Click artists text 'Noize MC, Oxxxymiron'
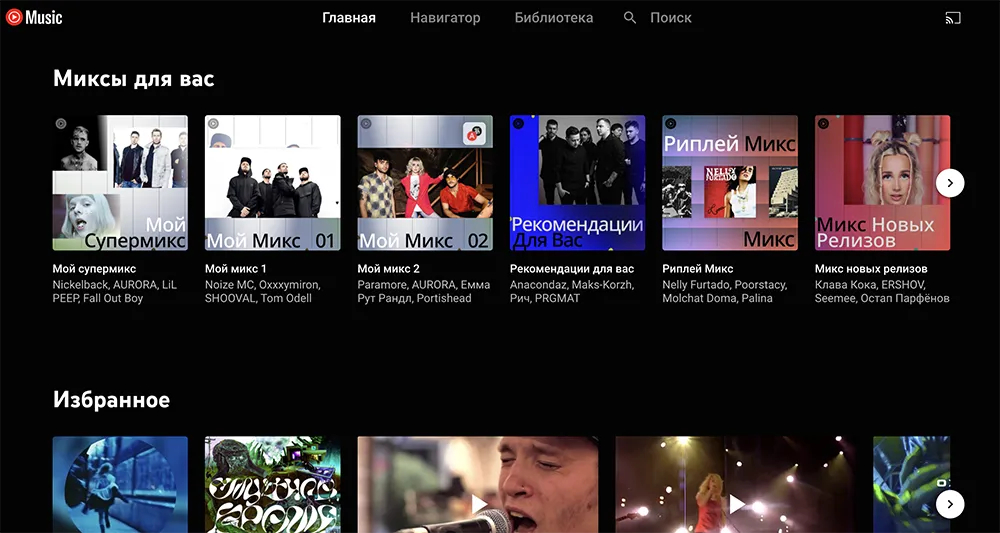Image resolution: width=1000 pixels, height=533 pixels. (263, 285)
